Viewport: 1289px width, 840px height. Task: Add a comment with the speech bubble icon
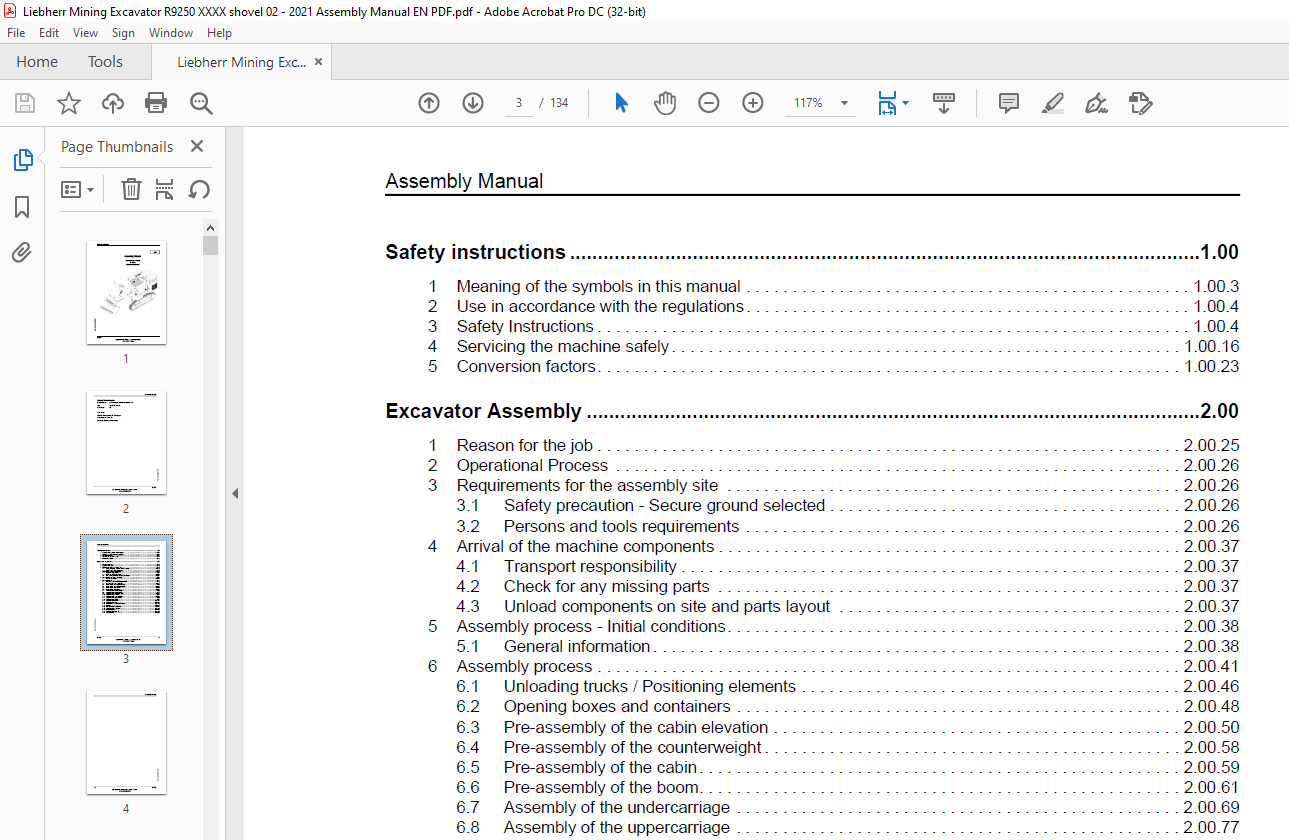click(1009, 103)
